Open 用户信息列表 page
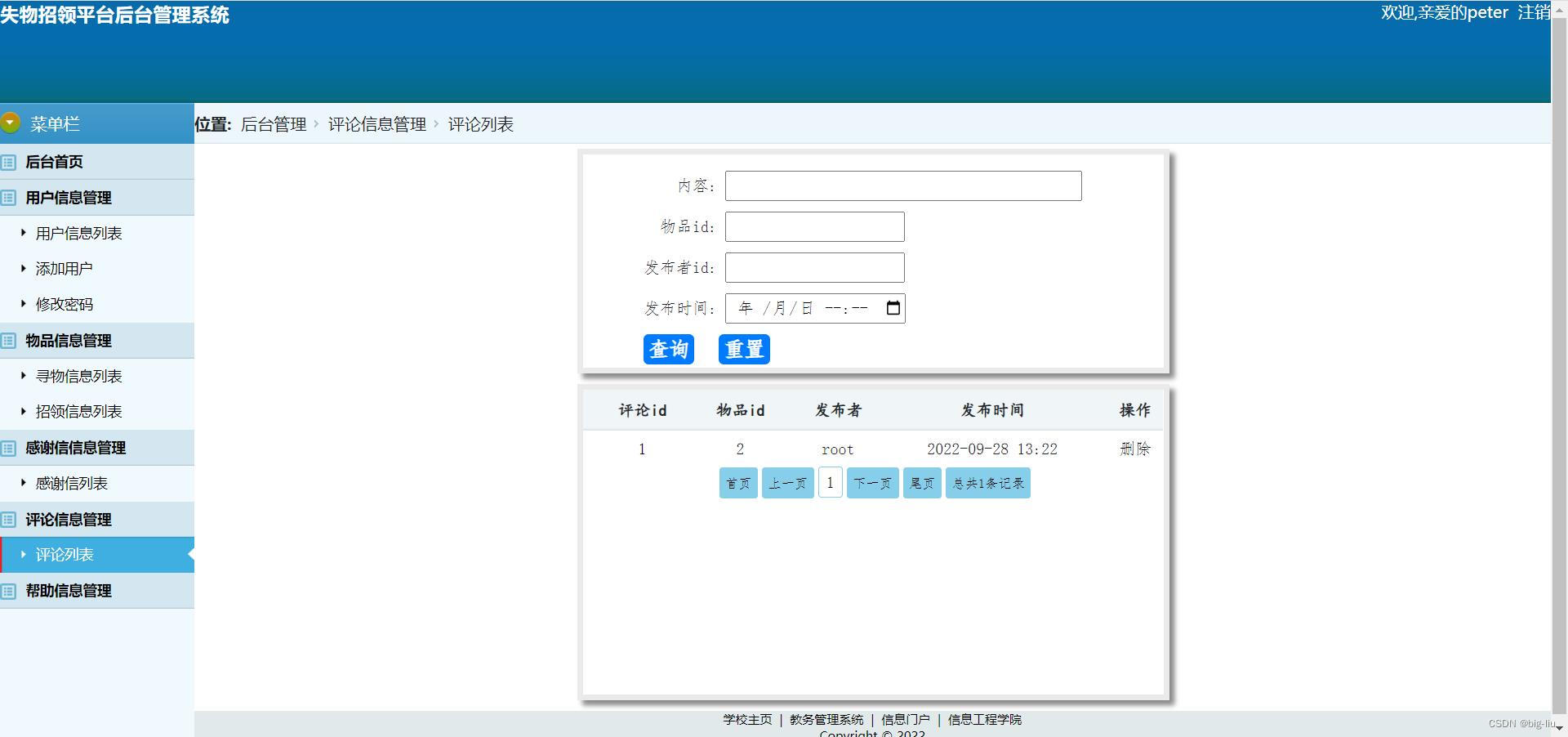Screen dimensions: 1568x737 (78, 234)
